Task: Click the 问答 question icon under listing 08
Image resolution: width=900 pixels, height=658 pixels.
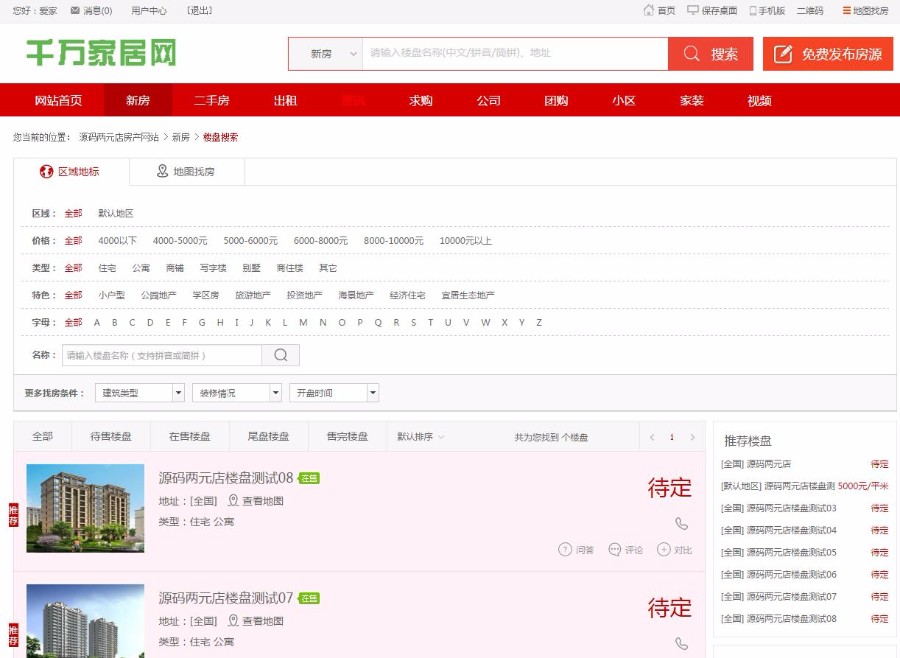Action: coord(563,551)
